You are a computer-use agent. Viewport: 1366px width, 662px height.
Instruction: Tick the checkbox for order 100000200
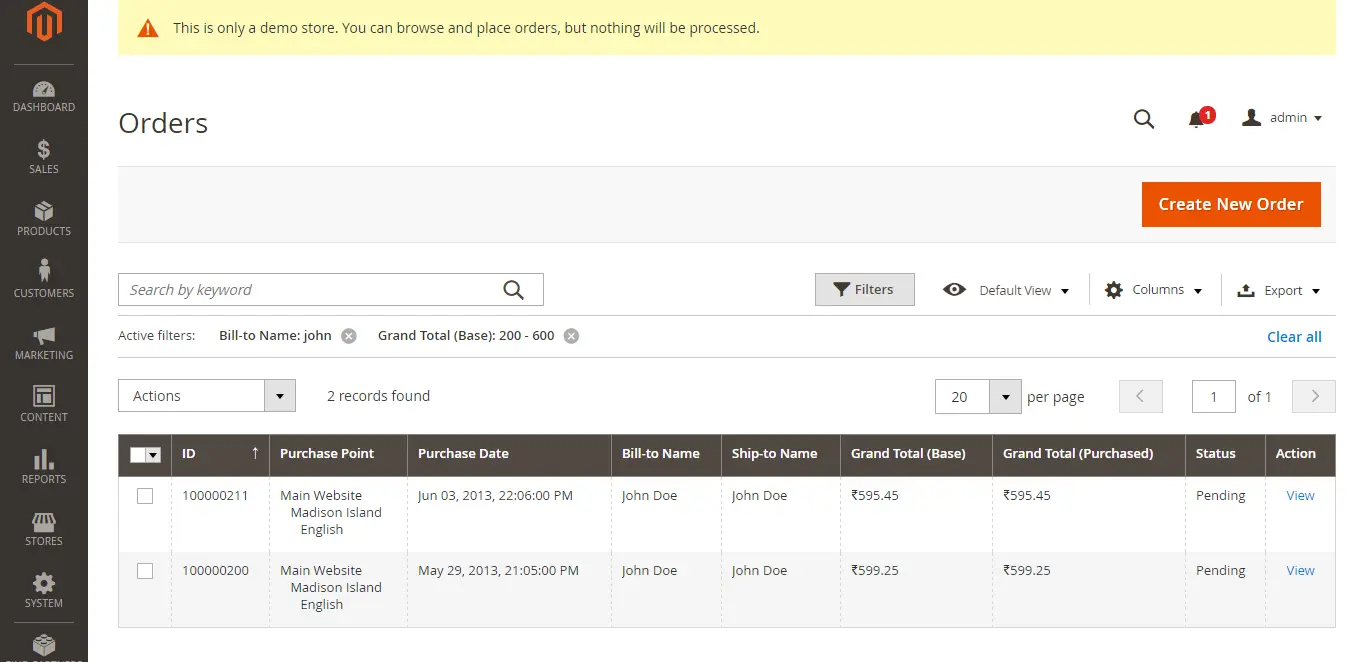145,571
